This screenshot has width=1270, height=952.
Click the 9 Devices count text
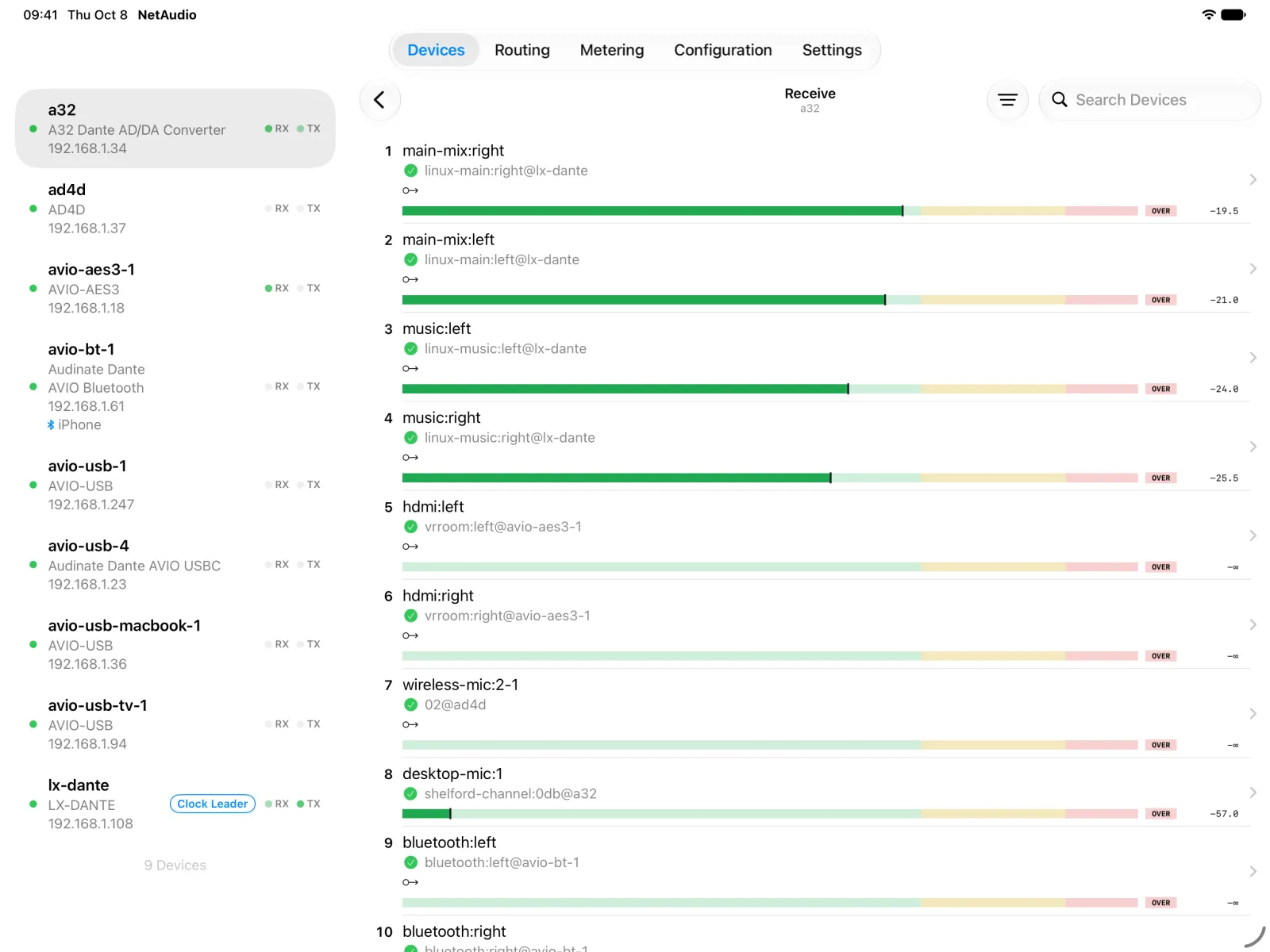coord(175,866)
